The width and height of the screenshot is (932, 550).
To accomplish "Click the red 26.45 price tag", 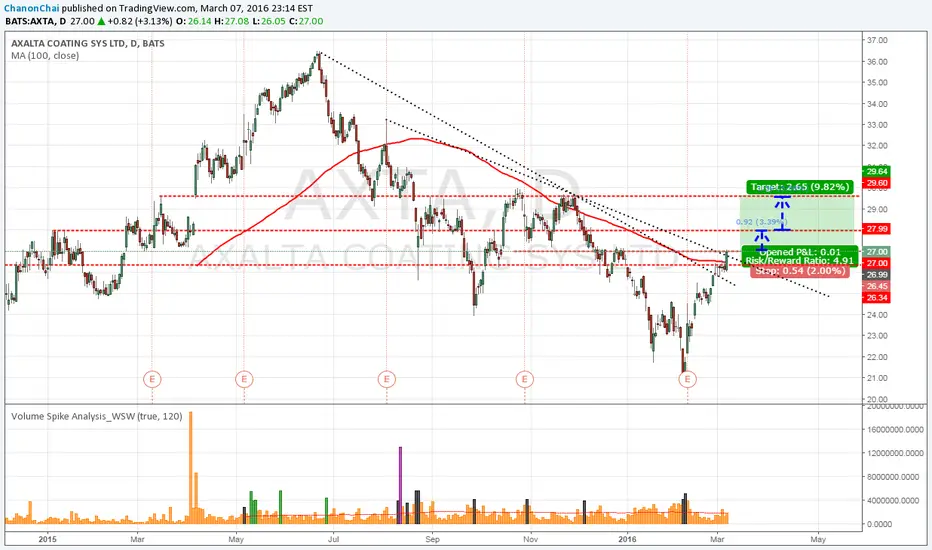I will pos(876,286).
